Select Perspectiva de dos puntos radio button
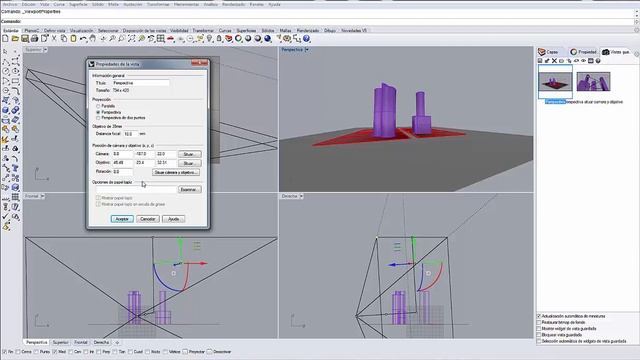Screen dimensions: 640x360 coord(98,118)
